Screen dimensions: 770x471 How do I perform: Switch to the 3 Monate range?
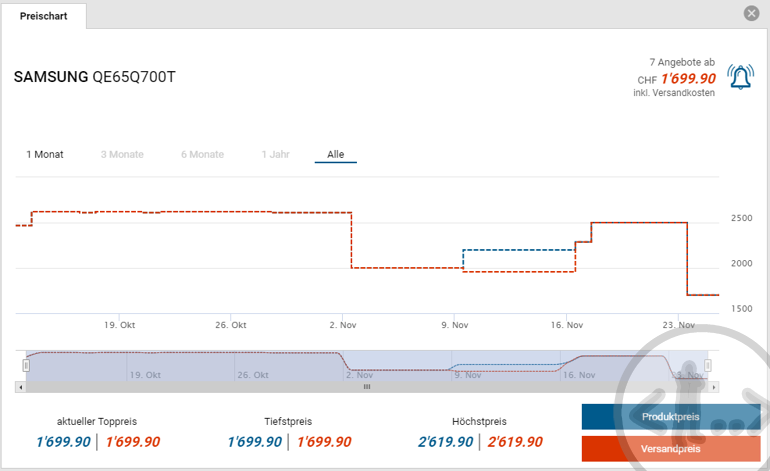pos(122,154)
